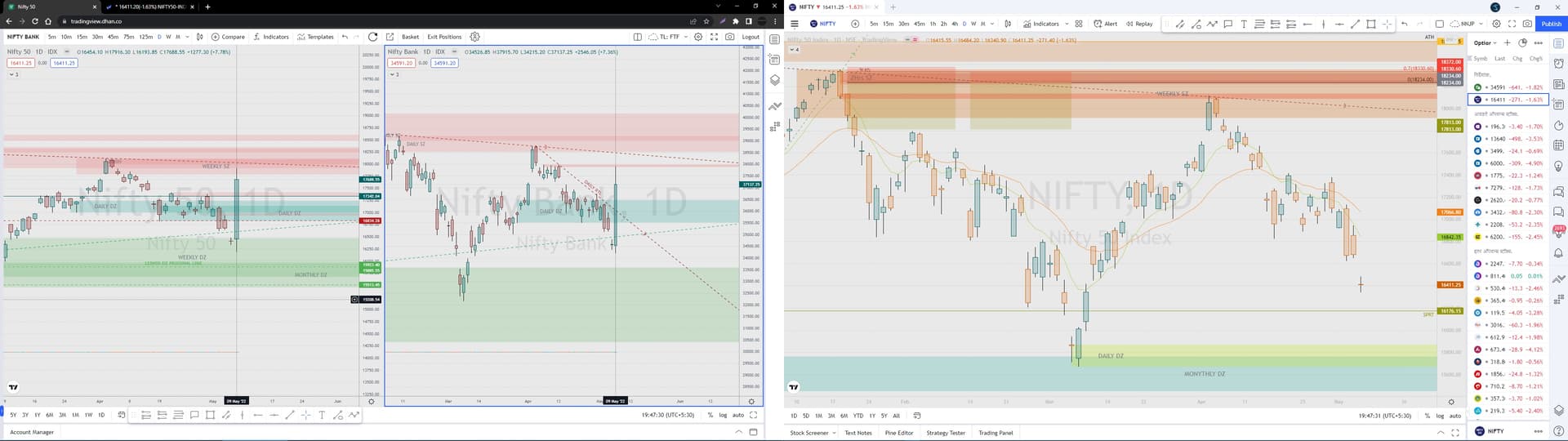
Task: Open indicator templates grid icon in TradingView
Action: click(x=1079, y=24)
